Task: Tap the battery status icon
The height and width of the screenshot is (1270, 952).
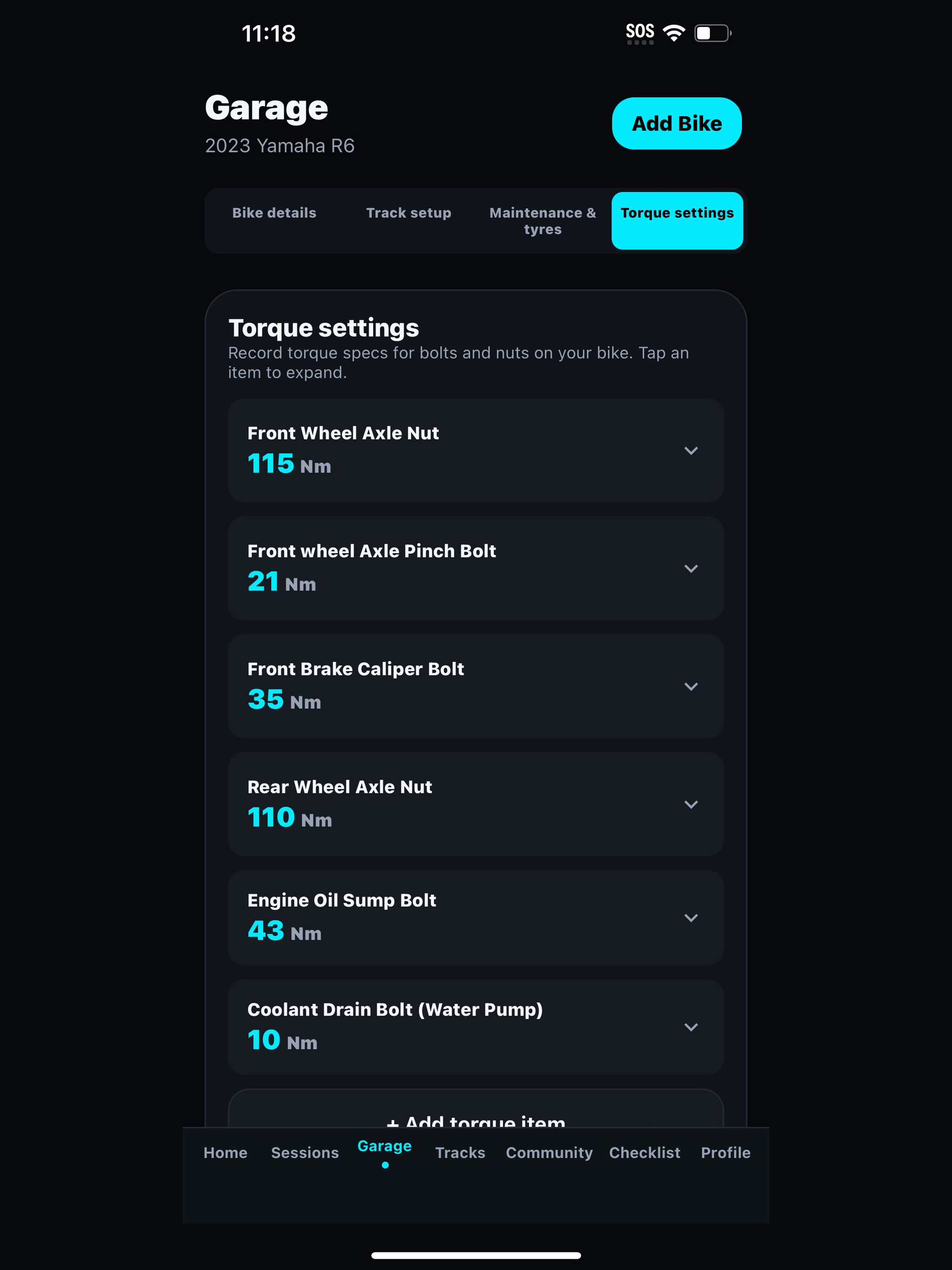Action: coord(713,33)
